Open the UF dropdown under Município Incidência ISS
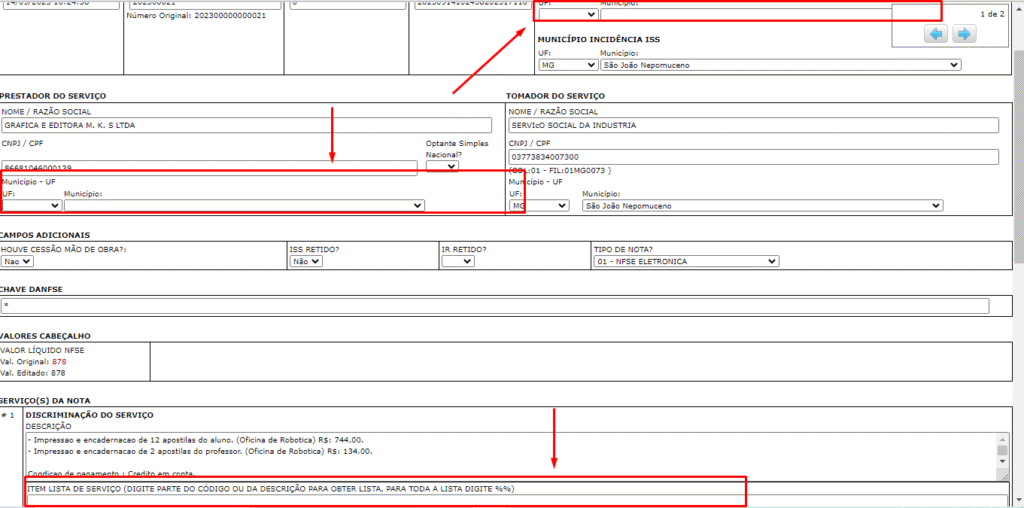The width and height of the screenshot is (1024, 508). (x=568, y=65)
